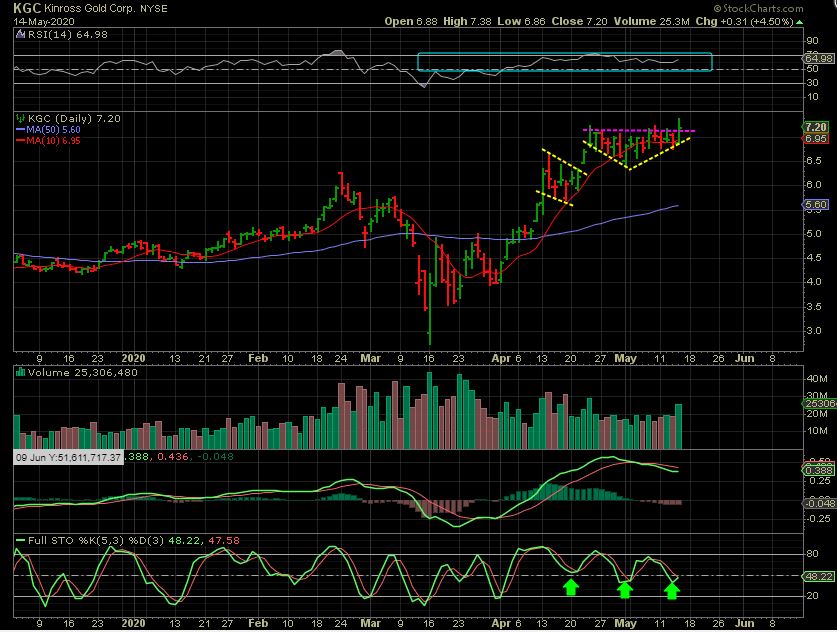Click the red 6.95 MA(10) axis tag

816,138
